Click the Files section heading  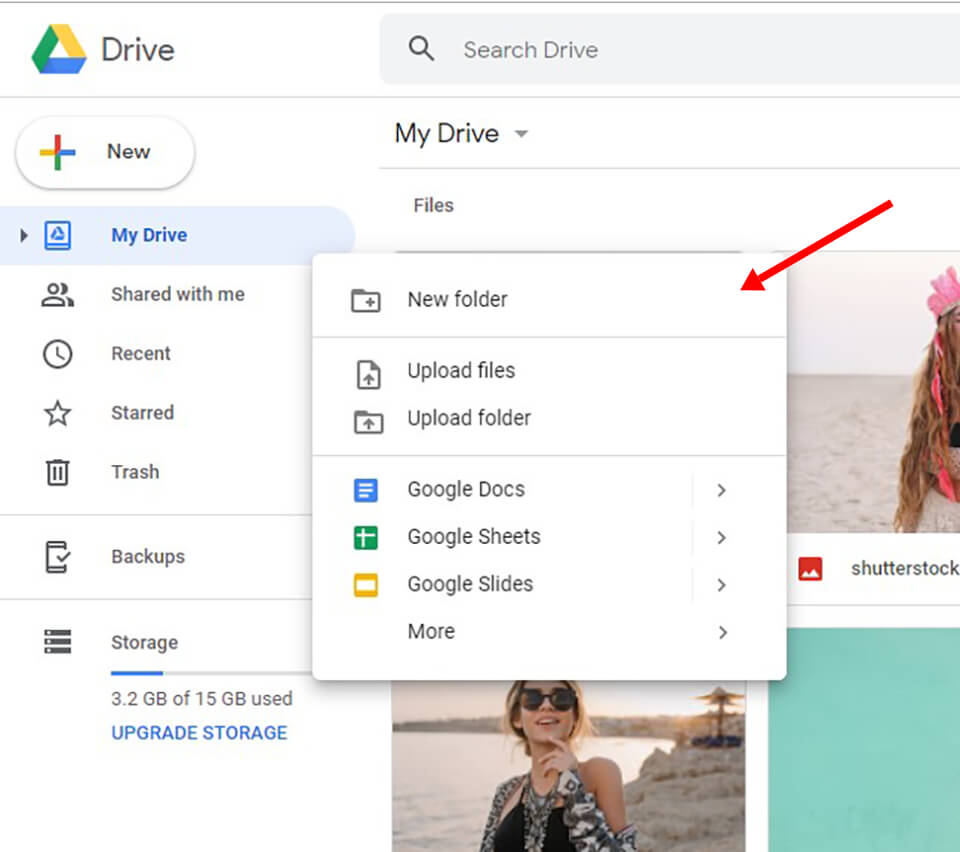[x=433, y=205]
